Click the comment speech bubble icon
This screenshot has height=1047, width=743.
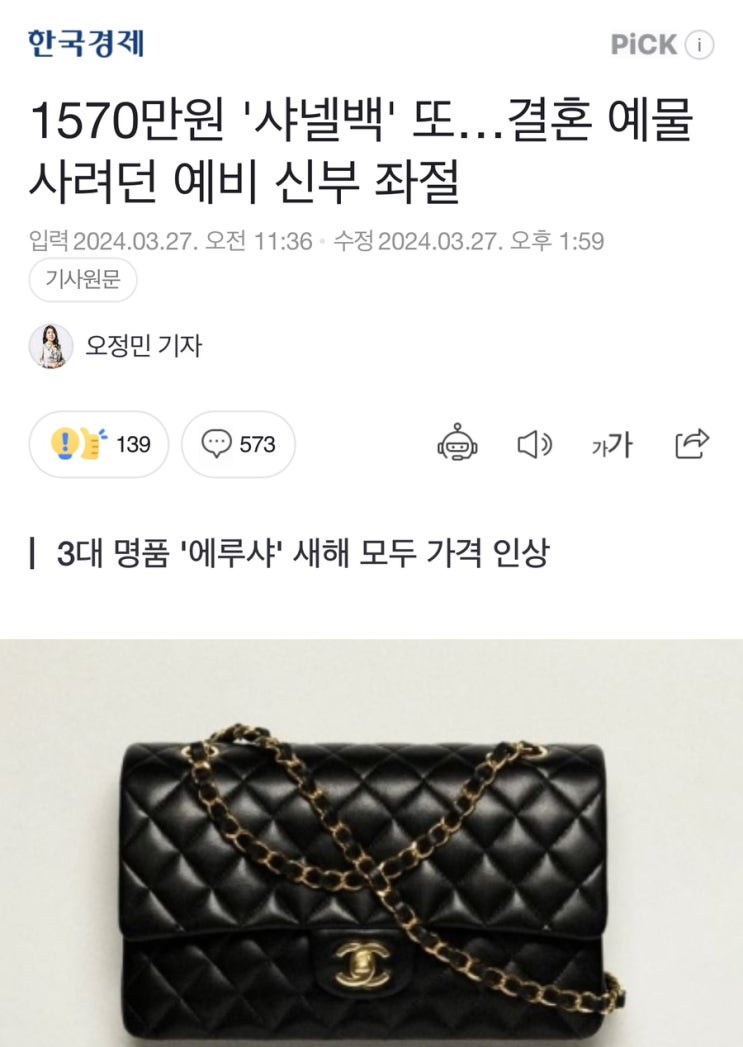tap(216, 444)
